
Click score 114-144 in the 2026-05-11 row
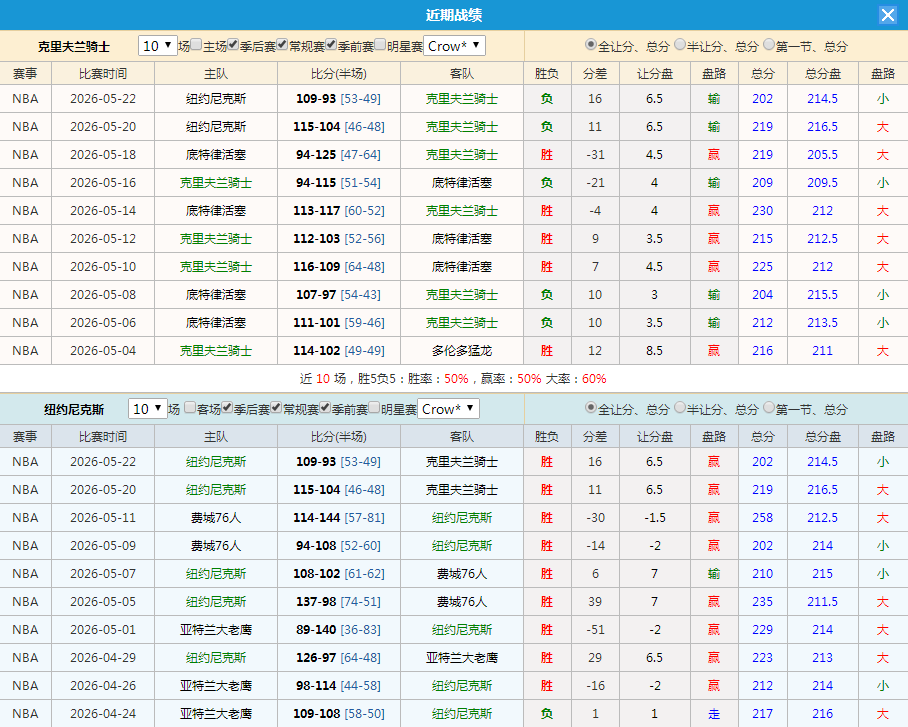click(x=316, y=518)
